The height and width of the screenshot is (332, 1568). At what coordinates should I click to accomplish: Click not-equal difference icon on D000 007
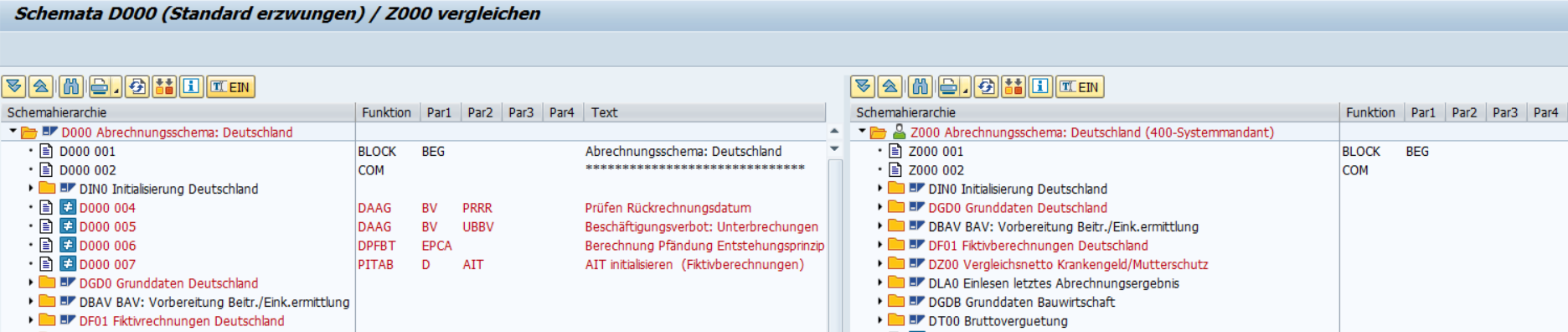[x=68, y=264]
